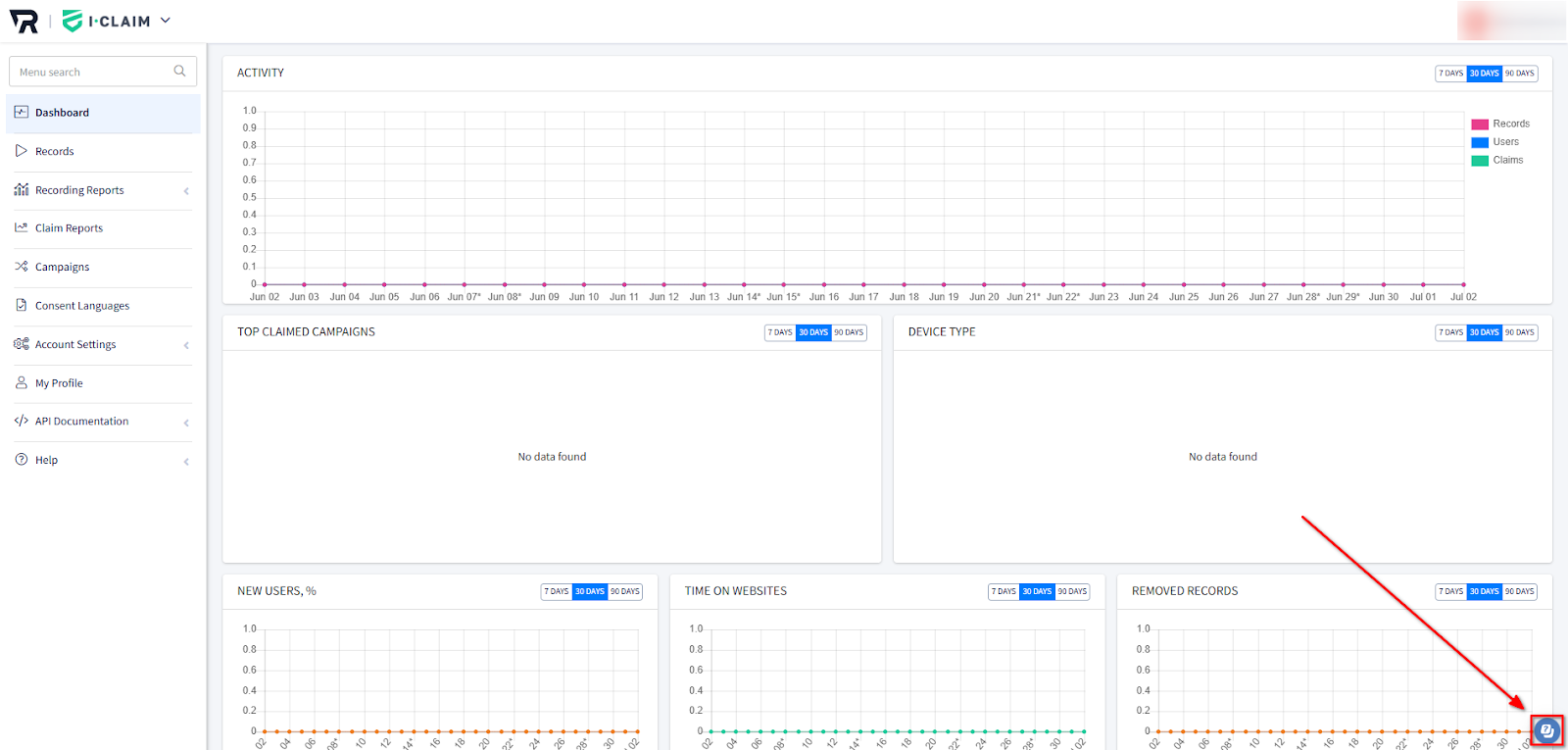Screen dimensions: 1568x750
Task: Expand the Recording Reports submenu arrow
Action: click(x=186, y=191)
